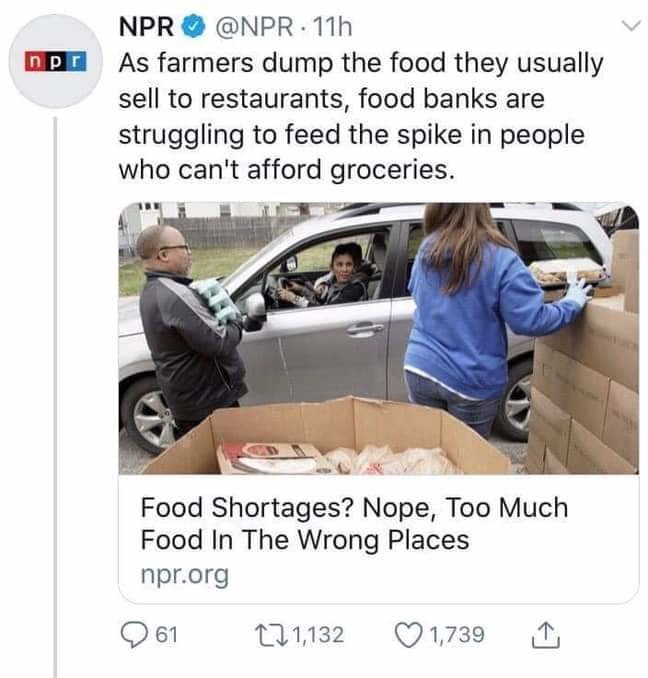
Task: Click the like count 1,739
Action: pyautogui.click(x=457, y=635)
